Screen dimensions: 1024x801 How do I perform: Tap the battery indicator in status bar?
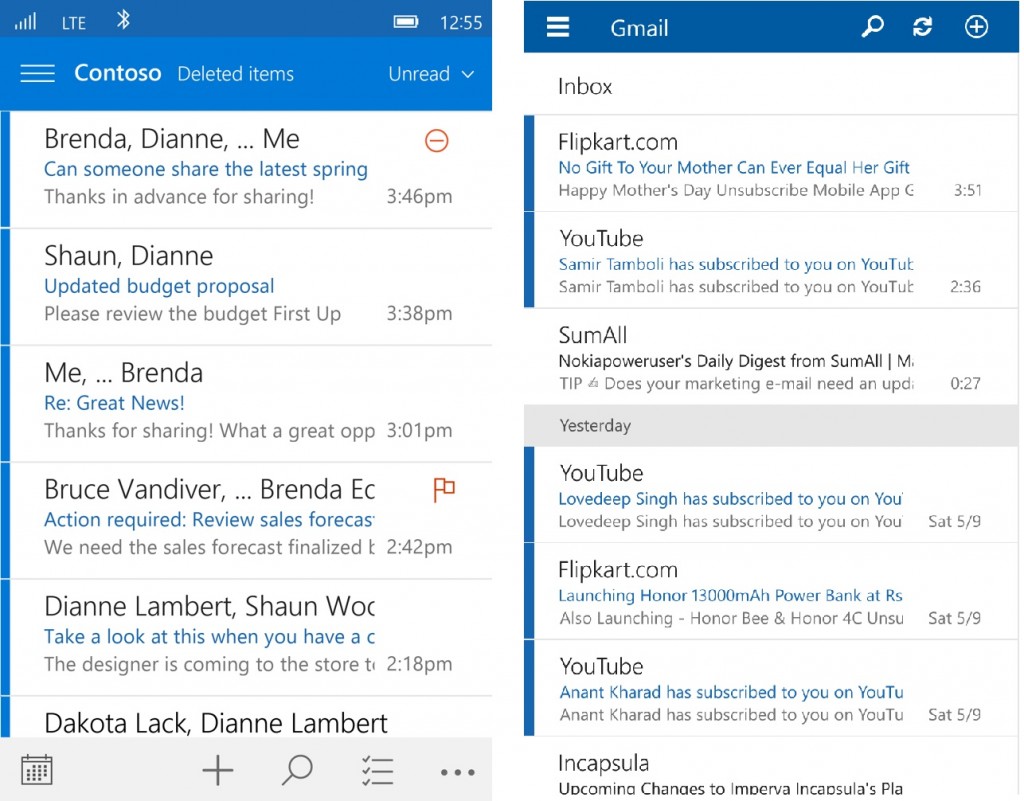click(x=406, y=22)
